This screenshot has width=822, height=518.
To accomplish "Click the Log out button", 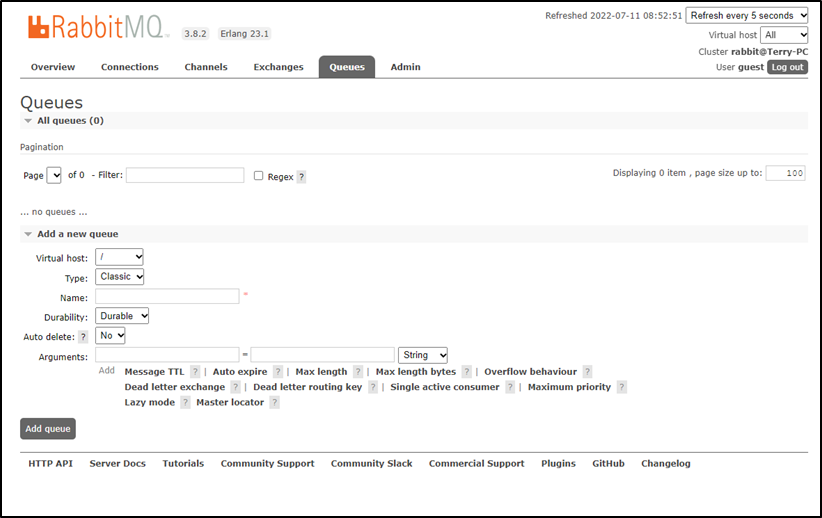I will pos(787,67).
